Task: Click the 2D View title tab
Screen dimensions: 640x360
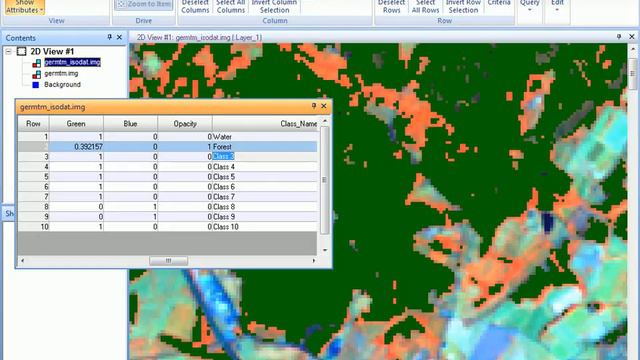Action: point(199,37)
